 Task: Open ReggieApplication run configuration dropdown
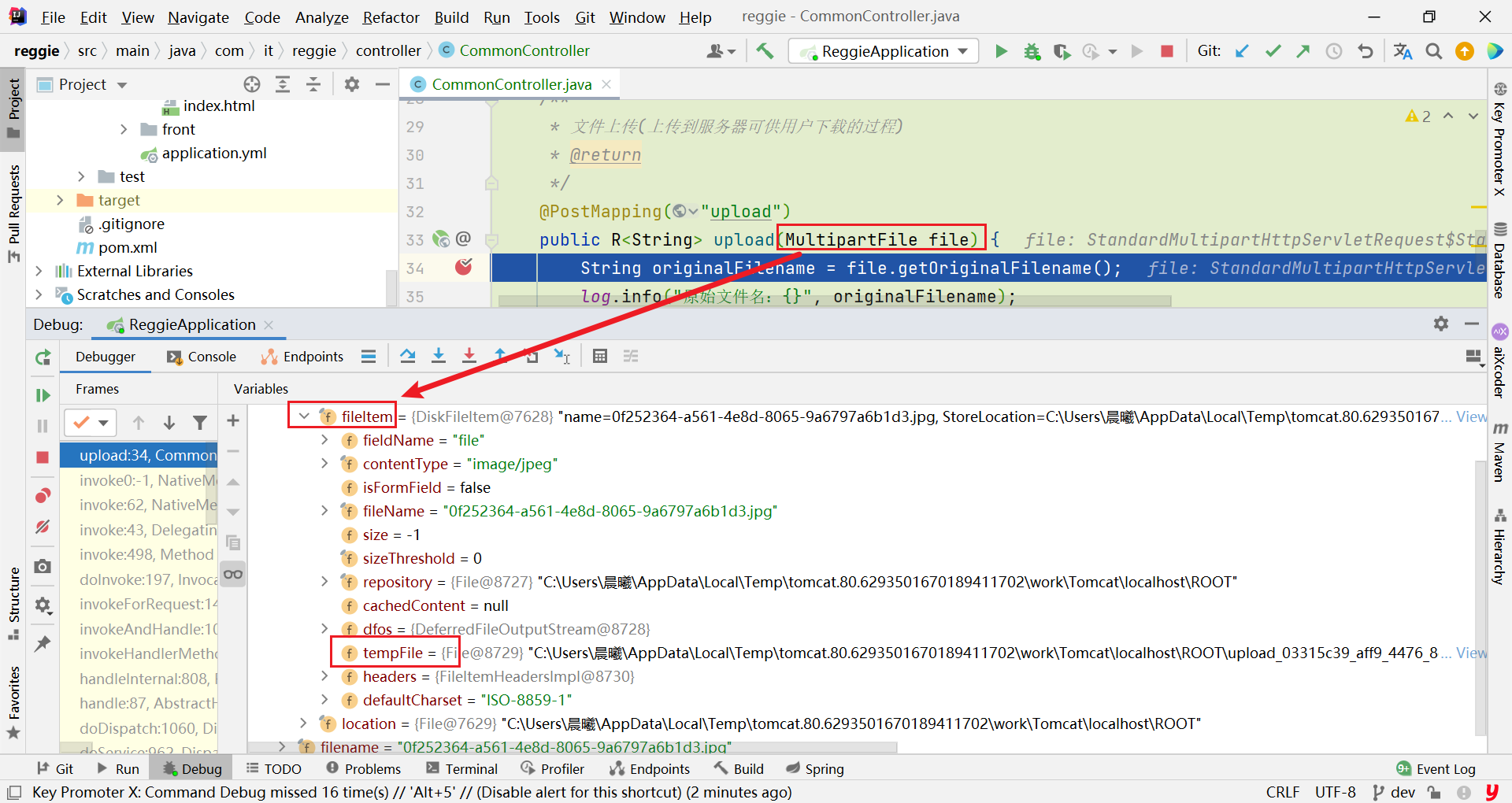pyautogui.click(x=884, y=51)
